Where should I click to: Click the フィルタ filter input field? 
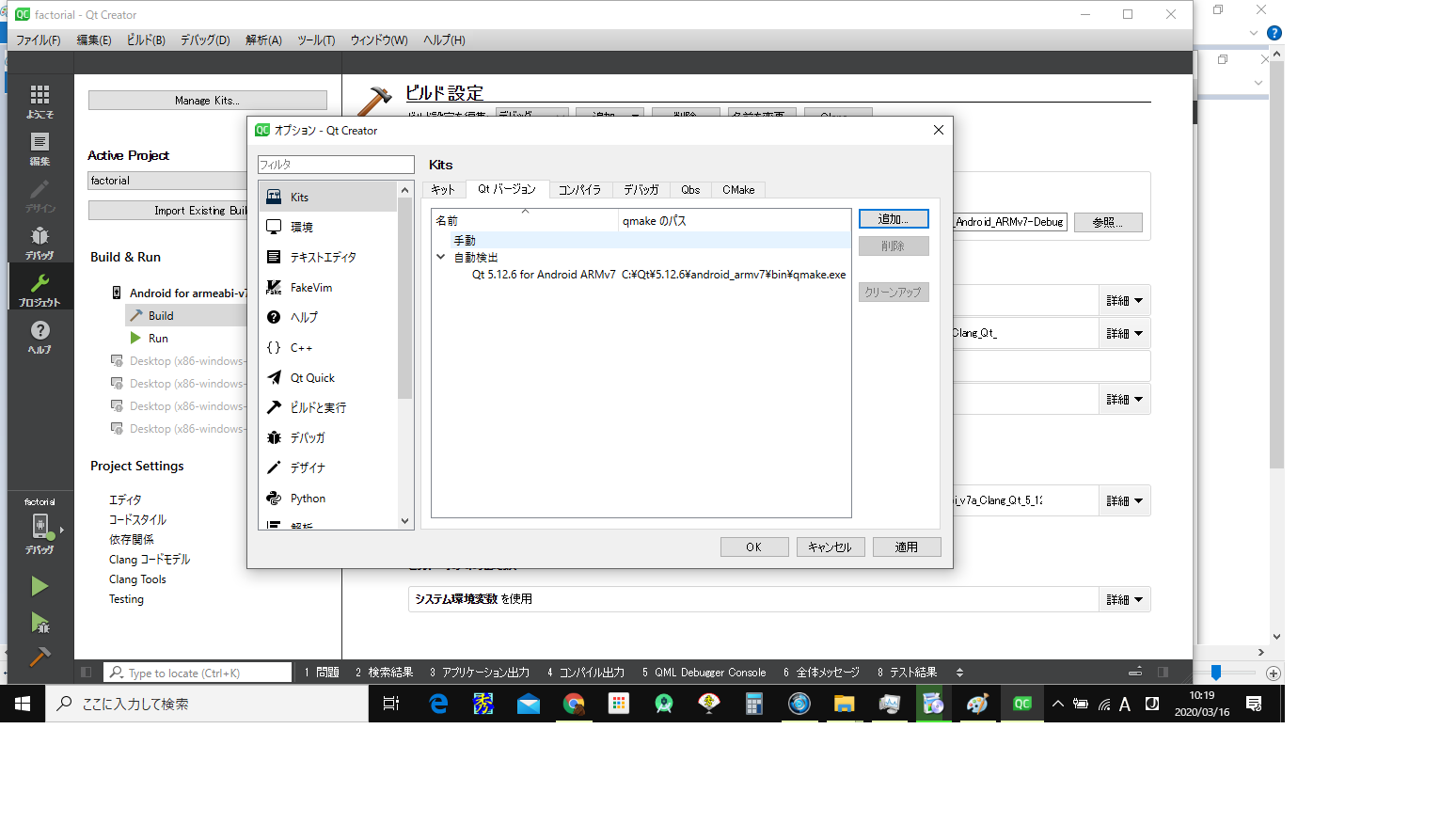click(336, 165)
